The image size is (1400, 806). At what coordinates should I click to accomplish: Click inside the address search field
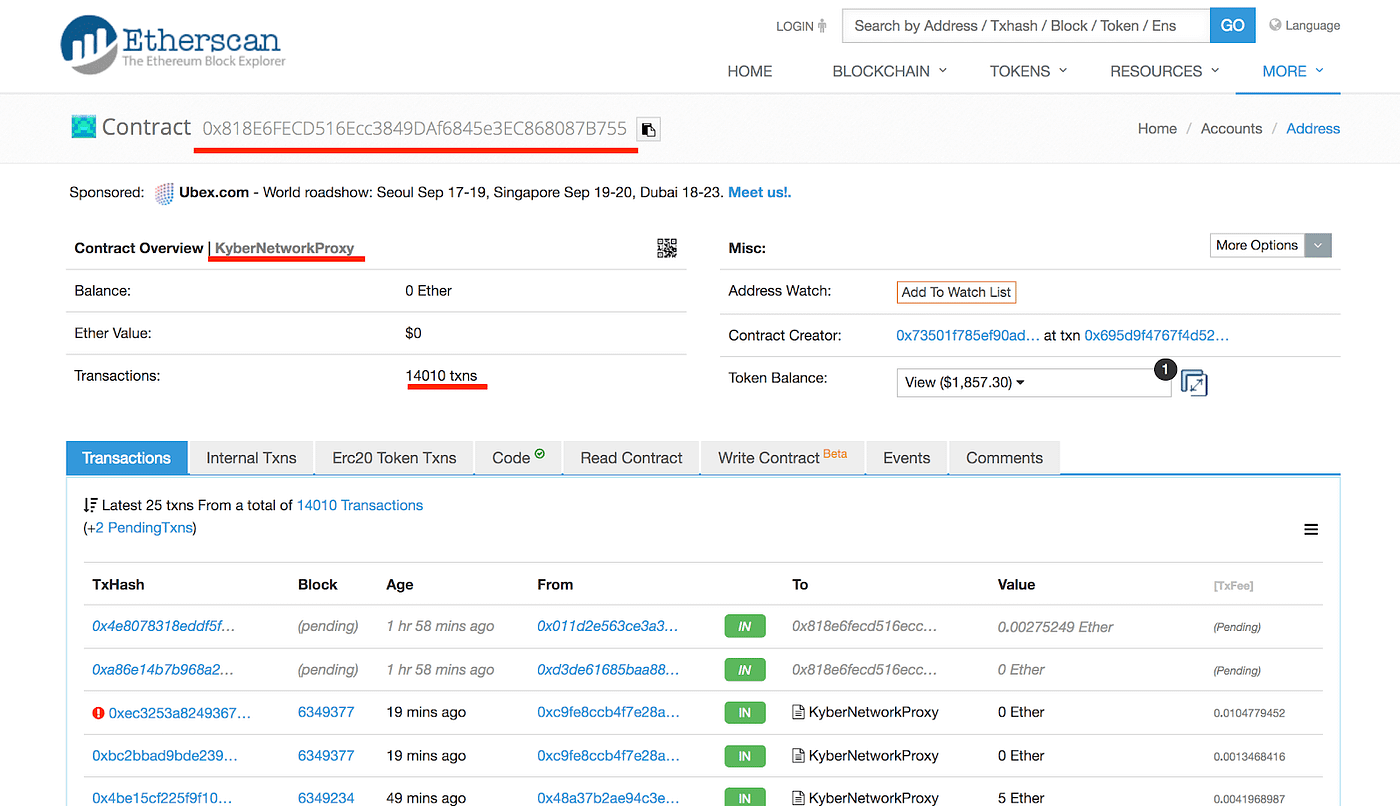tap(1020, 25)
